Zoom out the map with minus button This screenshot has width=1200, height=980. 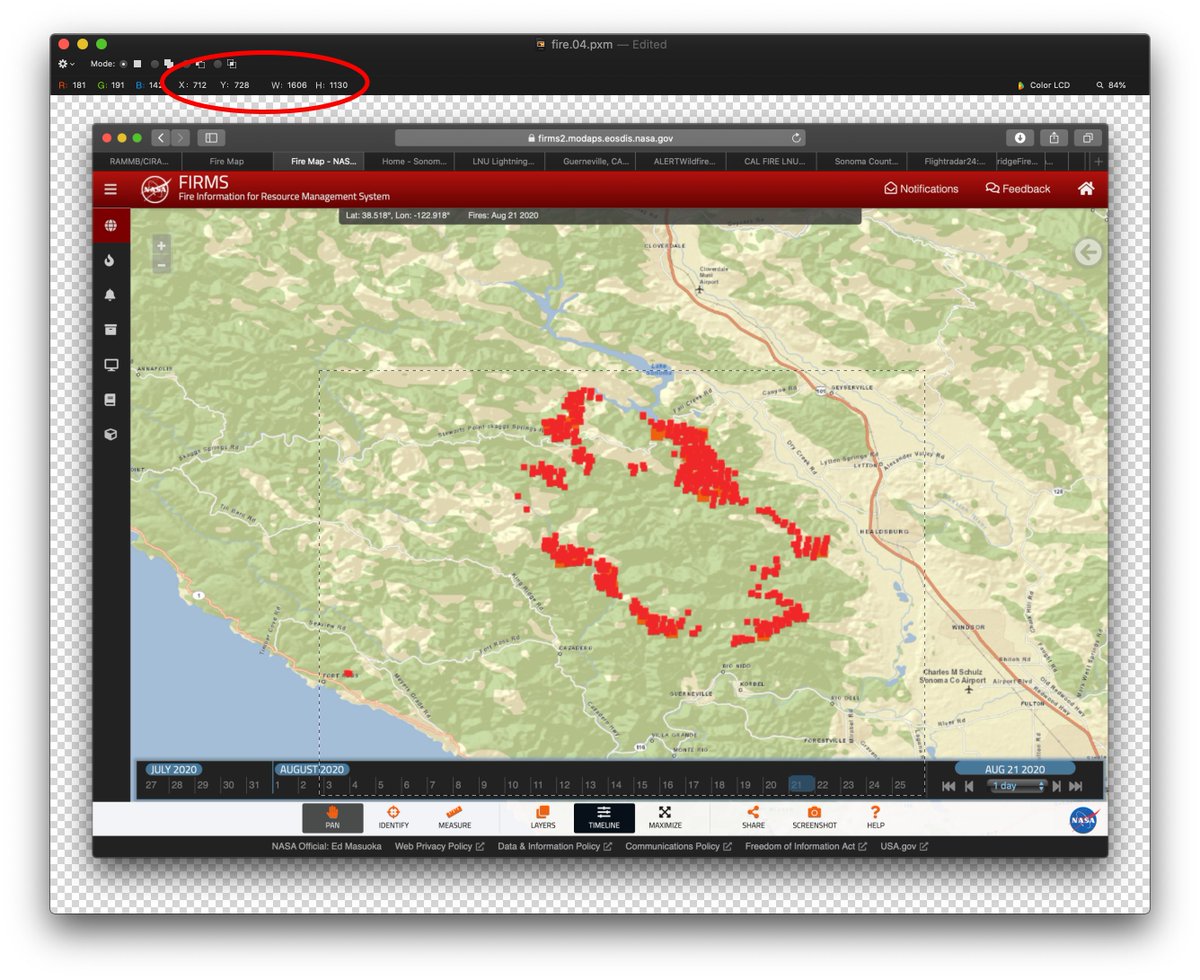[x=161, y=265]
